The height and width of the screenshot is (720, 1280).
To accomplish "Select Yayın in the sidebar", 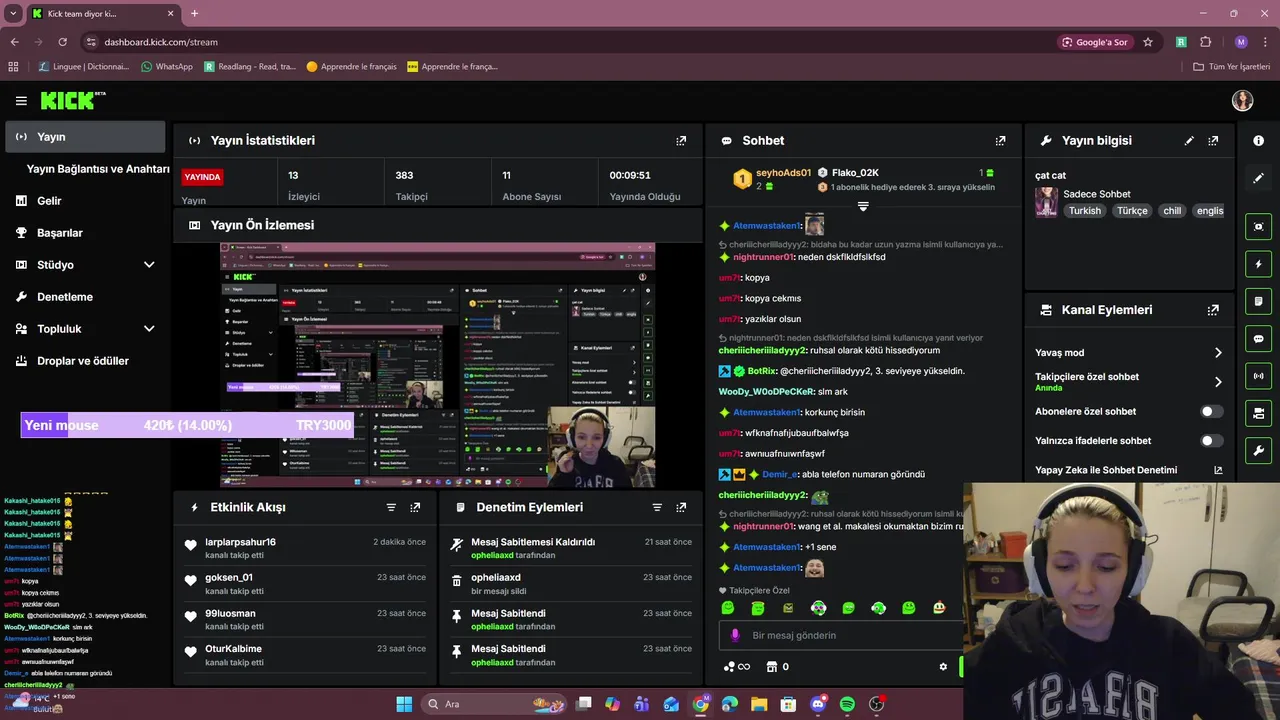I will point(85,137).
